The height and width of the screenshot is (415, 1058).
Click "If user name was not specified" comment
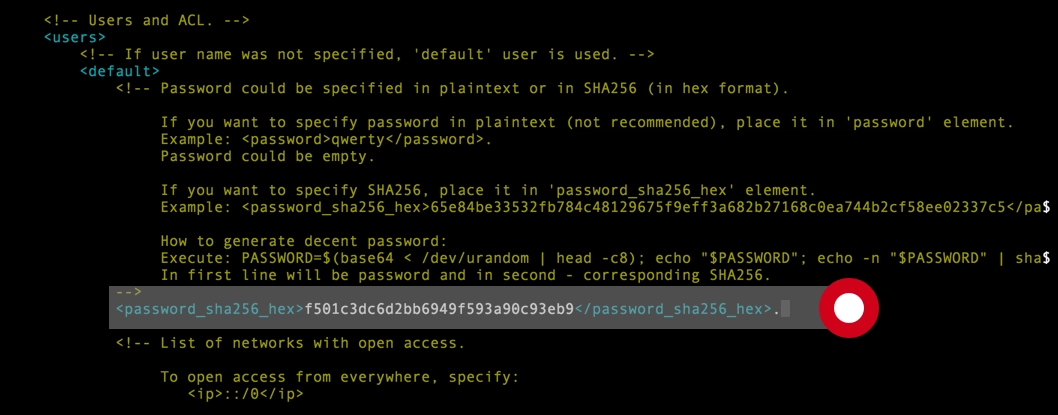366,54
